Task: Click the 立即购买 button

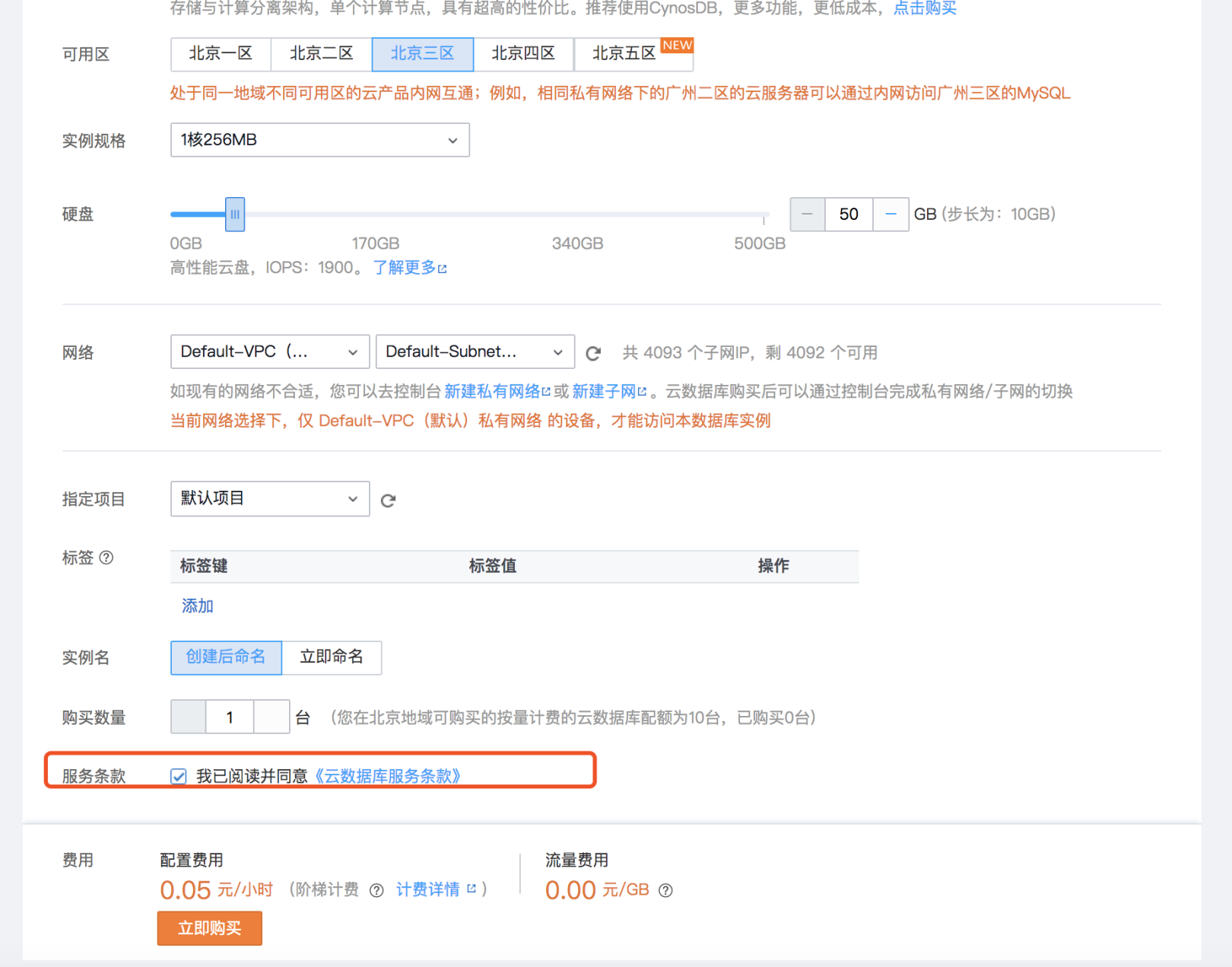Action: (x=209, y=928)
